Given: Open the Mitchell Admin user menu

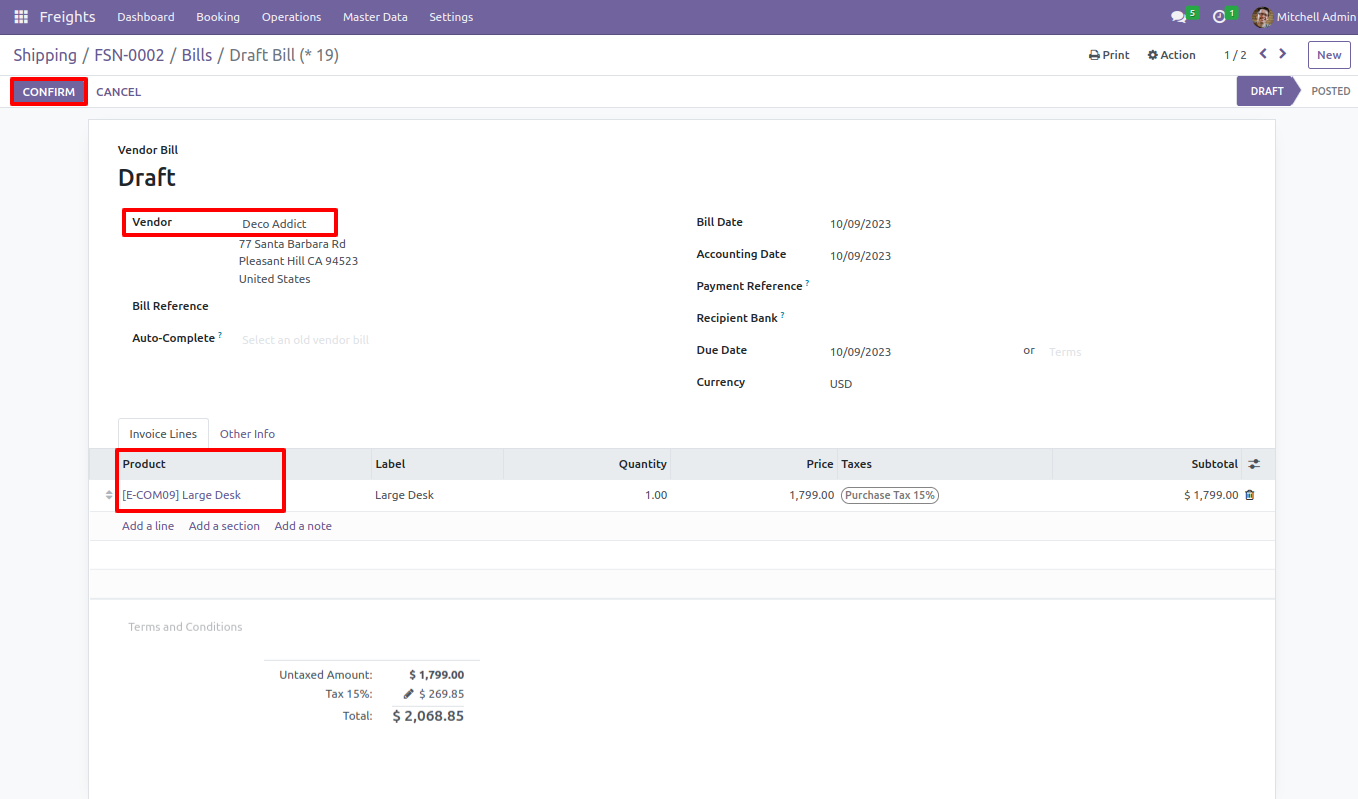Looking at the screenshot, I should [1304, 17].
